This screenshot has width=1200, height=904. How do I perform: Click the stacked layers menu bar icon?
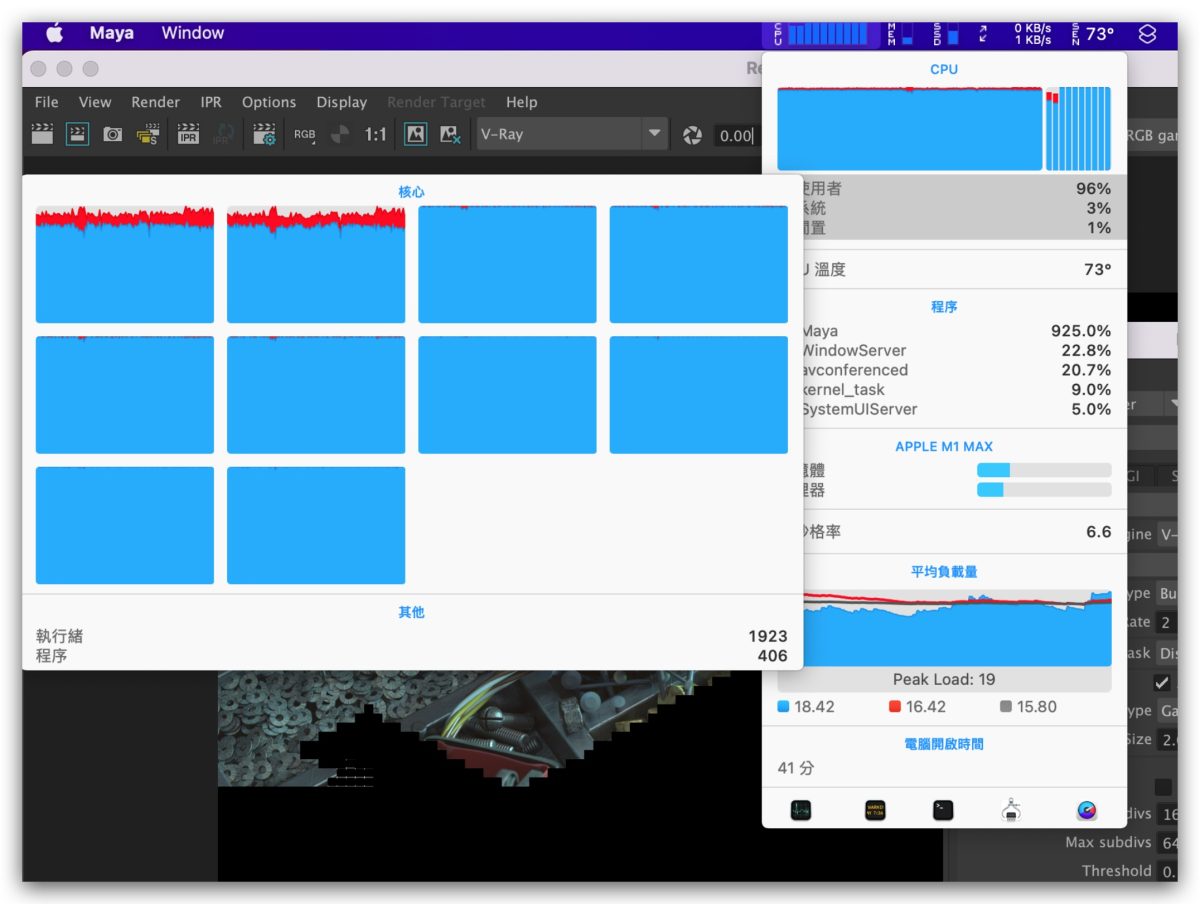1147,34
